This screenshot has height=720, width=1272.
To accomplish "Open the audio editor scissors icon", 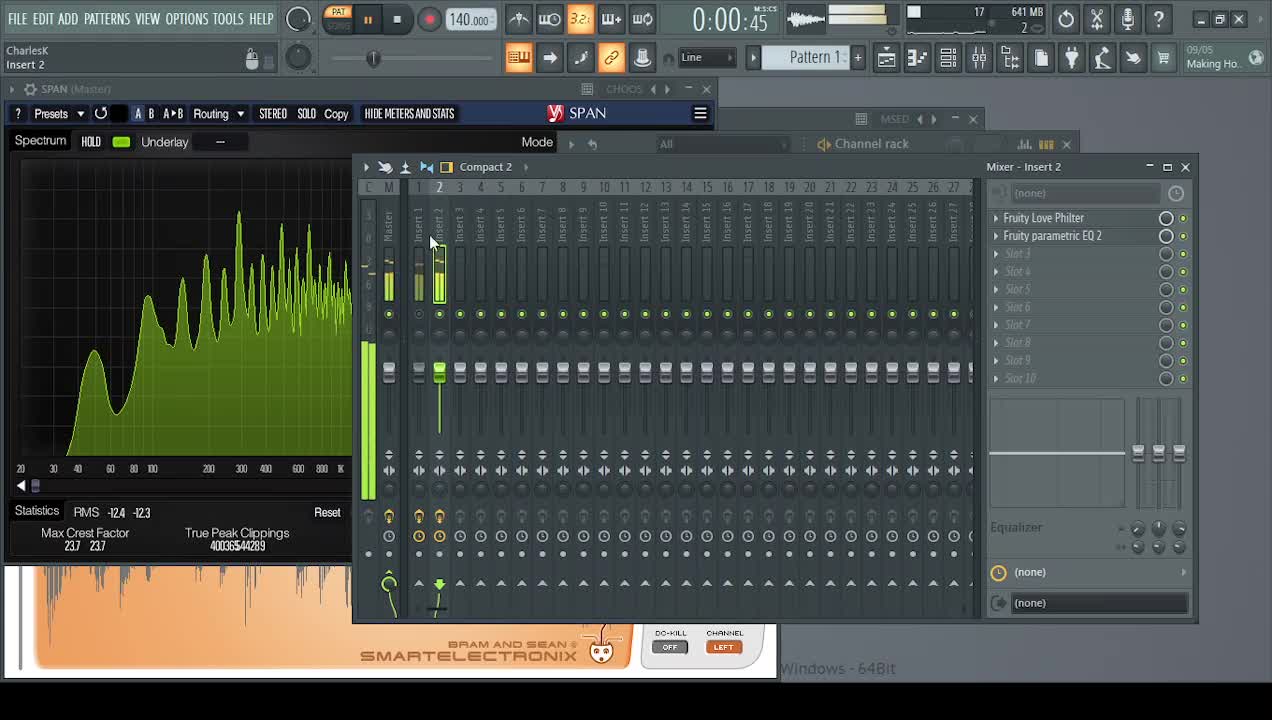I will click(x=1097, y=19).
